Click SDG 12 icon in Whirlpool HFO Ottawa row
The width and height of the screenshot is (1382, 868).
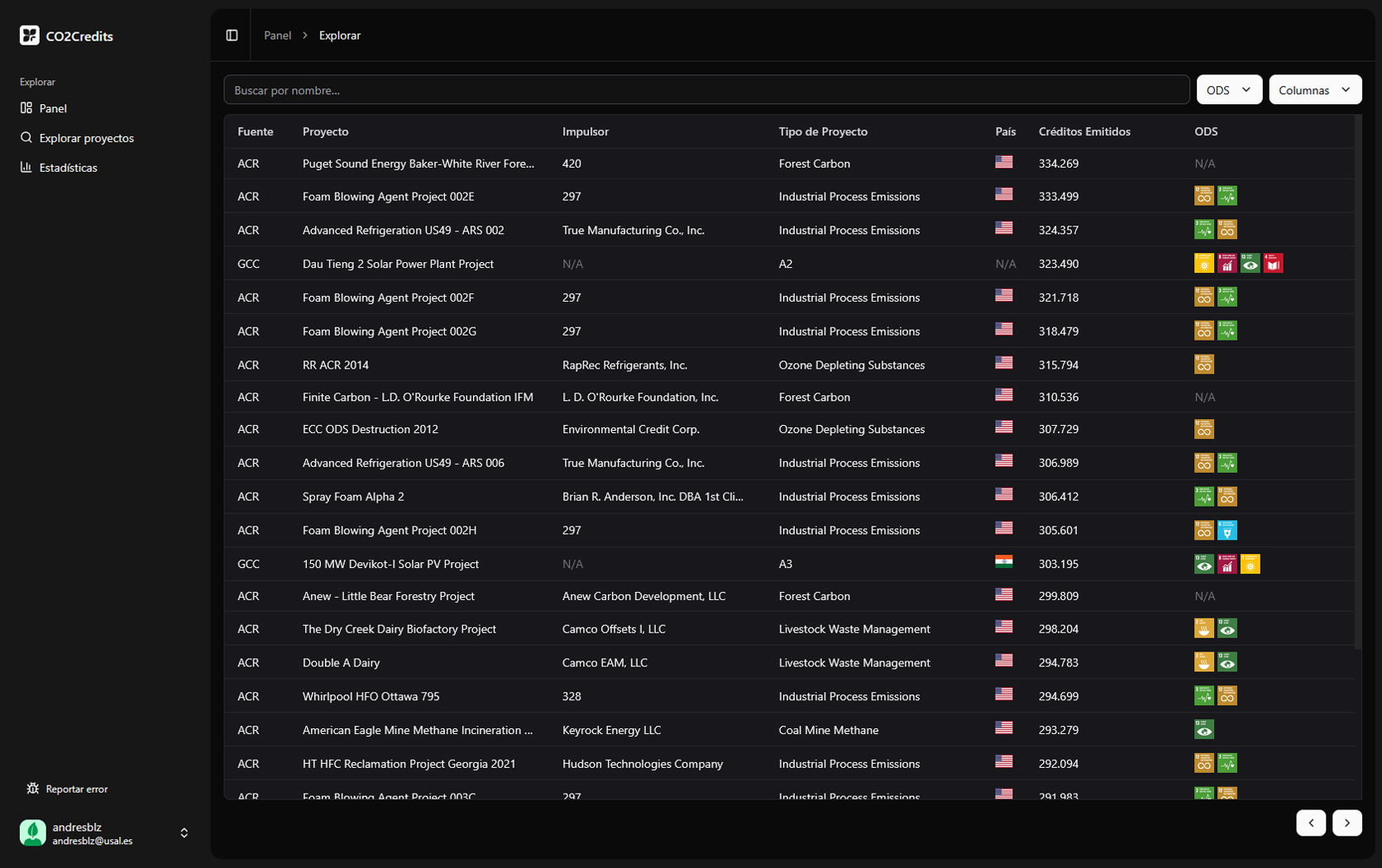click(1227, 696)
